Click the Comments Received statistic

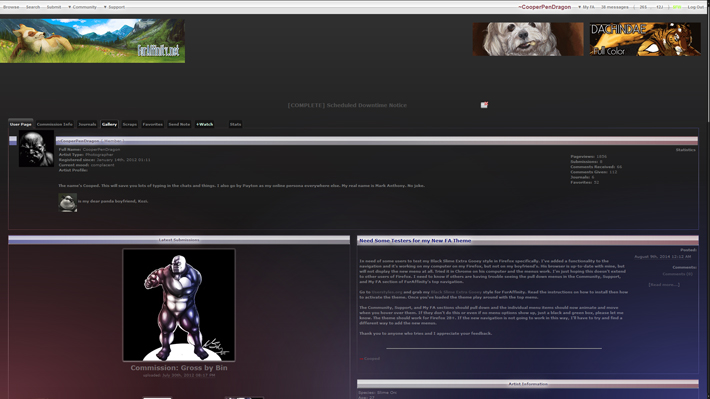[x=596, y=167]
